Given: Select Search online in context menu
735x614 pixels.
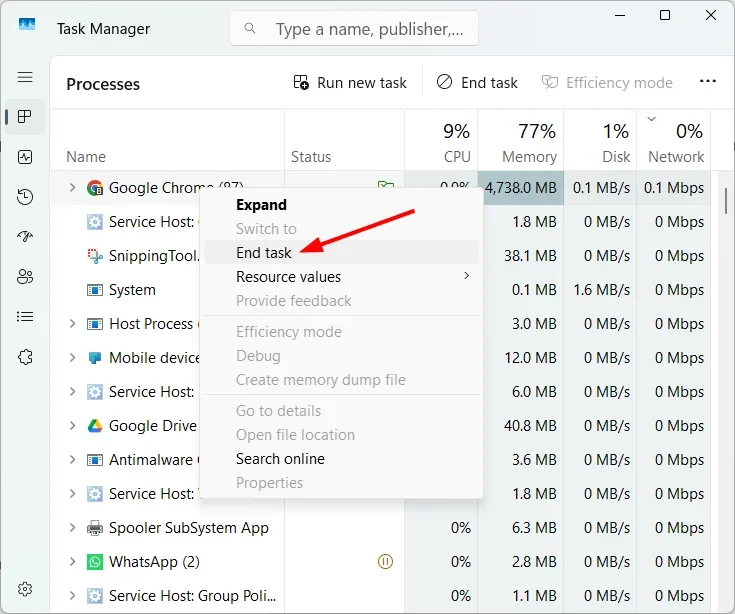Looking at the screenshot, I should point(280,459).
